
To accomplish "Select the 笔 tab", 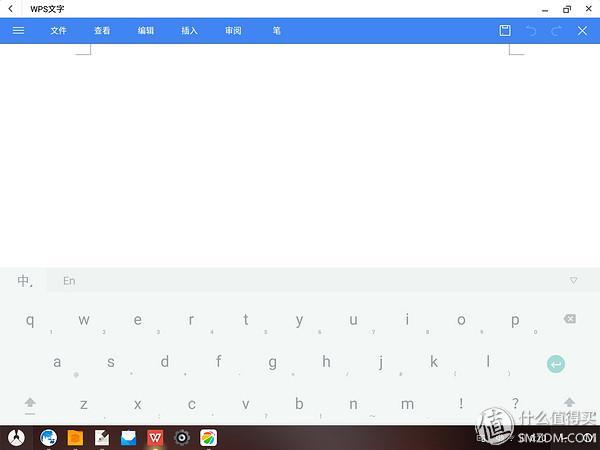I will pos(277,31).
